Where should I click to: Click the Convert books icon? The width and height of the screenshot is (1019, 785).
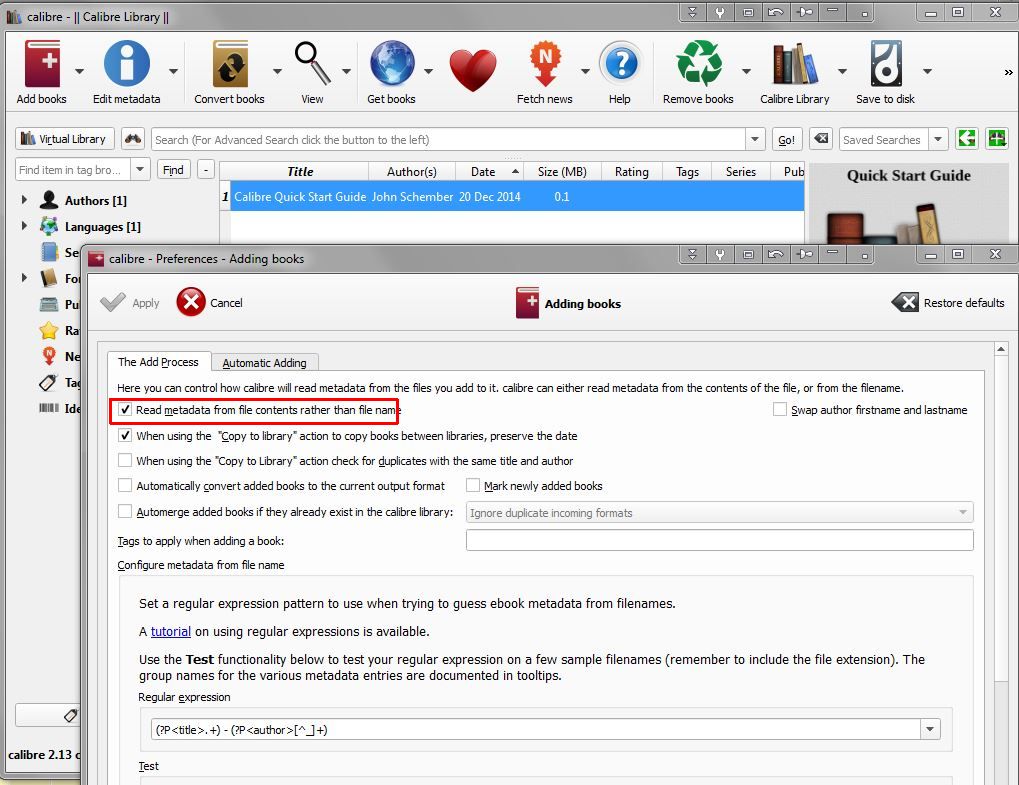click(230, 64)
